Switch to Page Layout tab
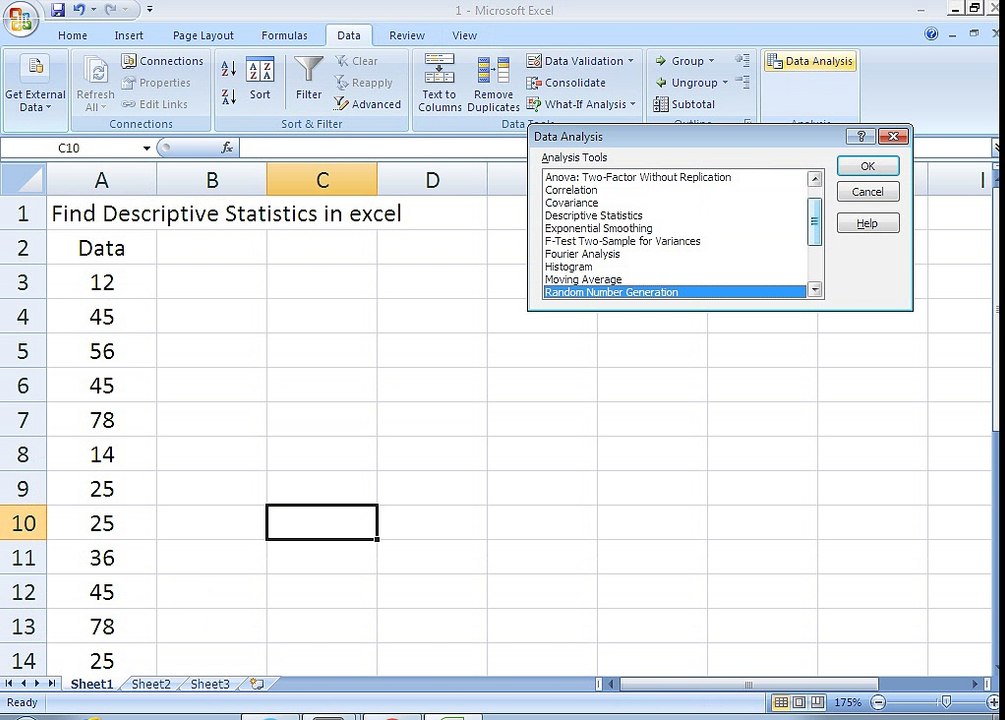1005x720 pixels. click(x=203, y=35)
